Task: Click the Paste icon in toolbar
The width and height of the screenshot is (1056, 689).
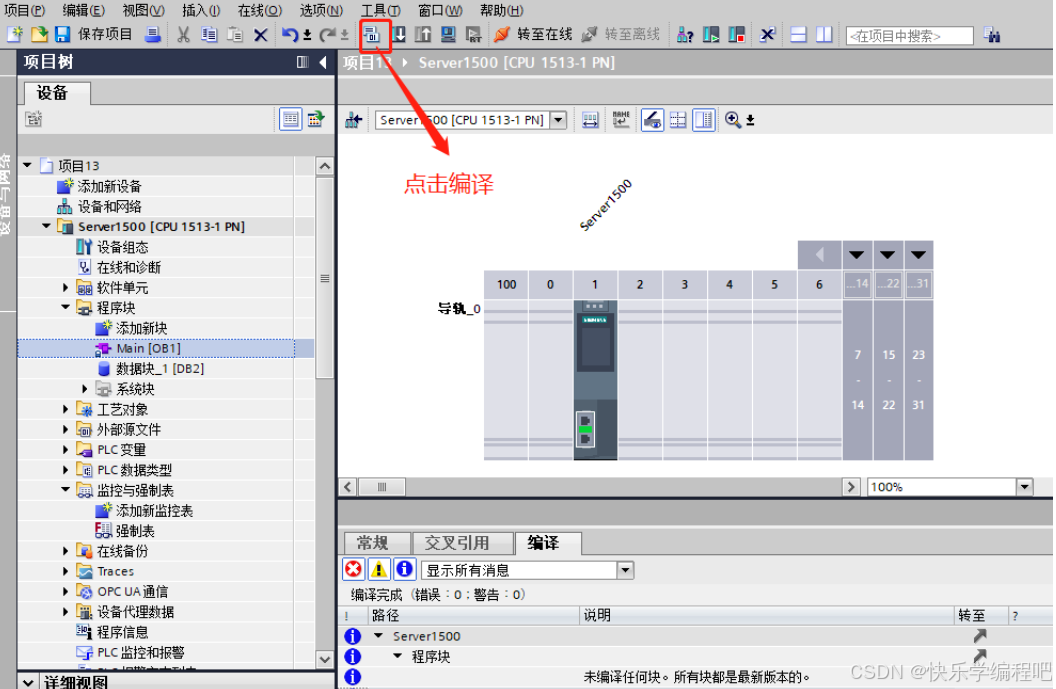Action: coord(234,34)
